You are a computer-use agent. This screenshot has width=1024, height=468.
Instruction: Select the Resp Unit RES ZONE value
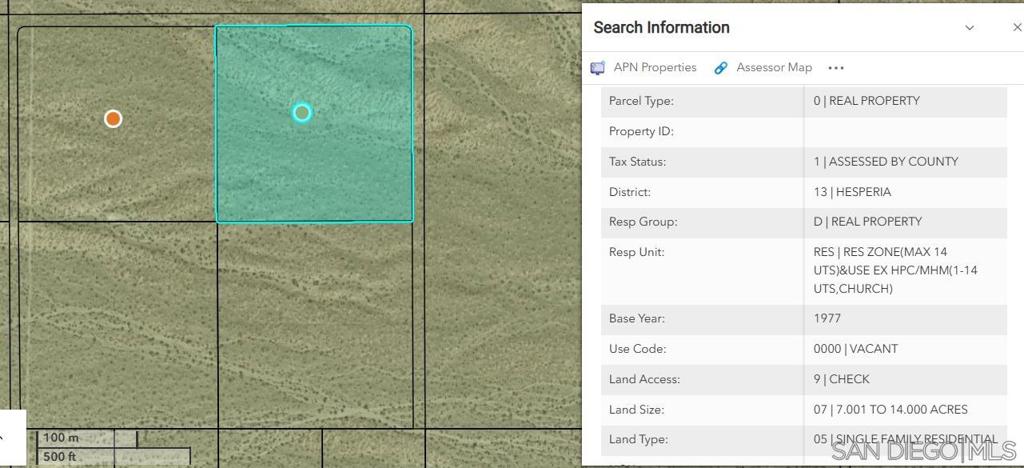click(880, 271)
